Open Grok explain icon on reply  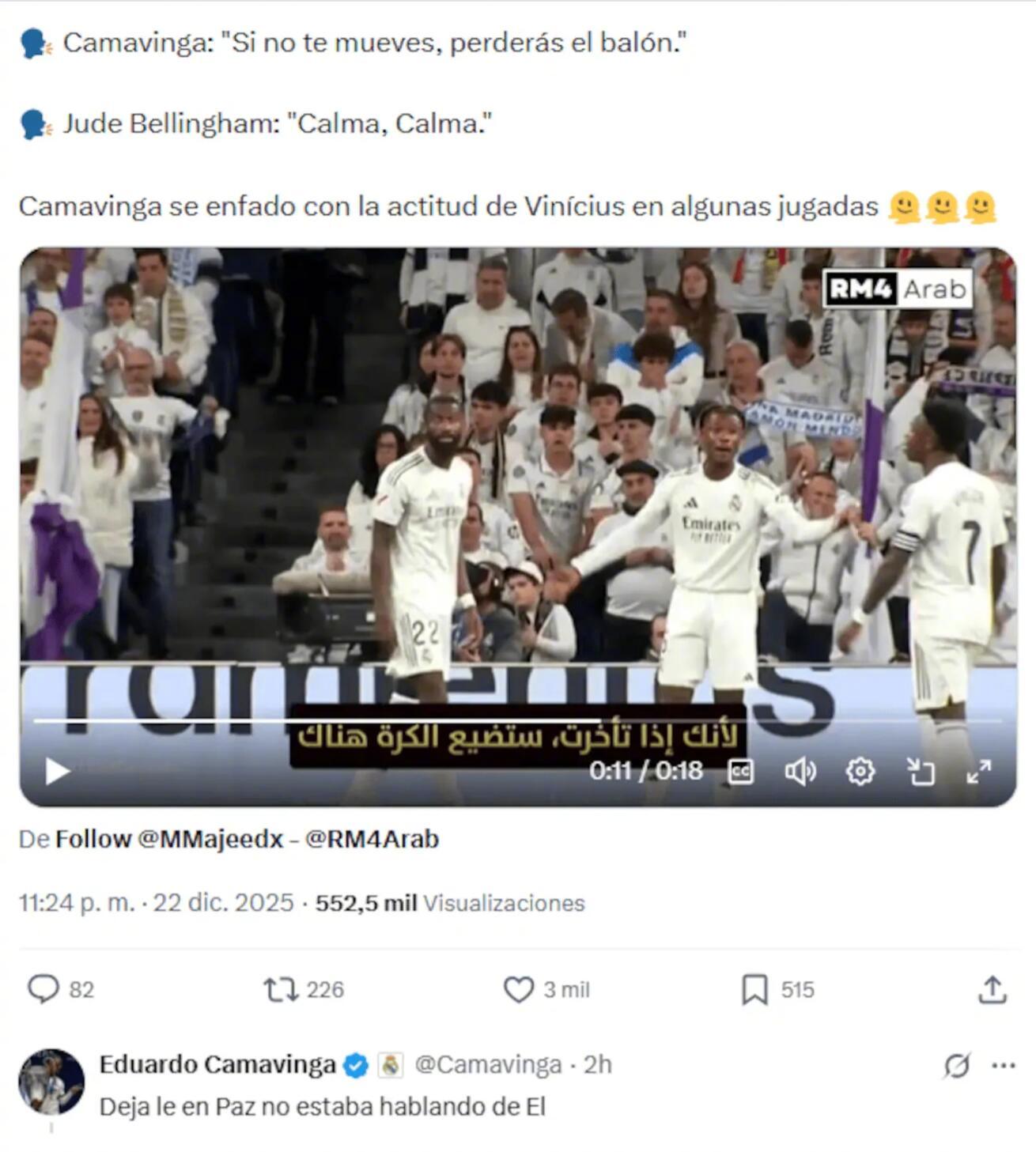957,1066
